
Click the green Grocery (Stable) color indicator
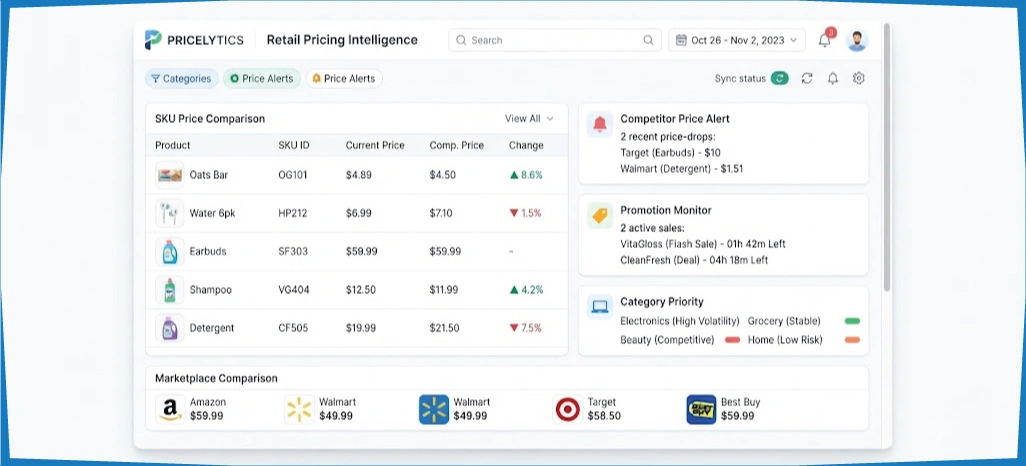click(x=852, y=321)
